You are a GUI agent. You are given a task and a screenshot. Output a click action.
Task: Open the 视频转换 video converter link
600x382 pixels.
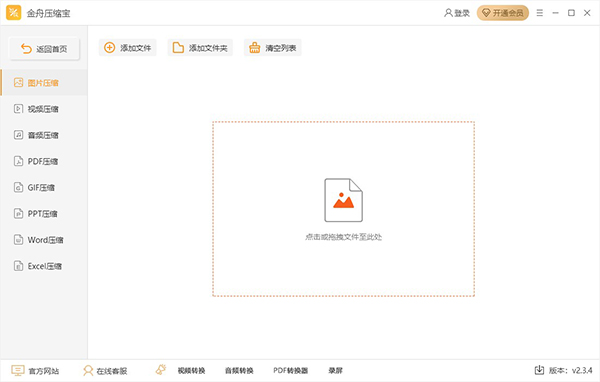click(x=191, y=371)
